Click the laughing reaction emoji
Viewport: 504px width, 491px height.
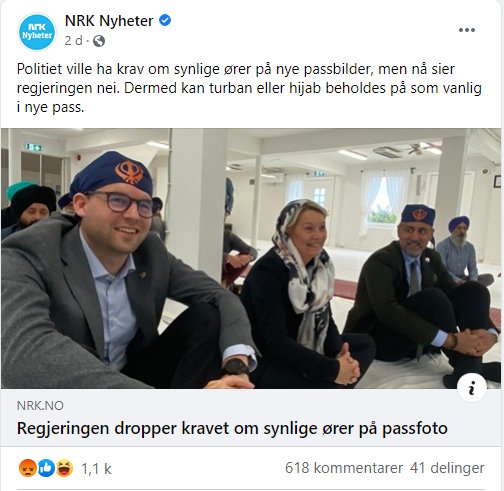(64, 468)
